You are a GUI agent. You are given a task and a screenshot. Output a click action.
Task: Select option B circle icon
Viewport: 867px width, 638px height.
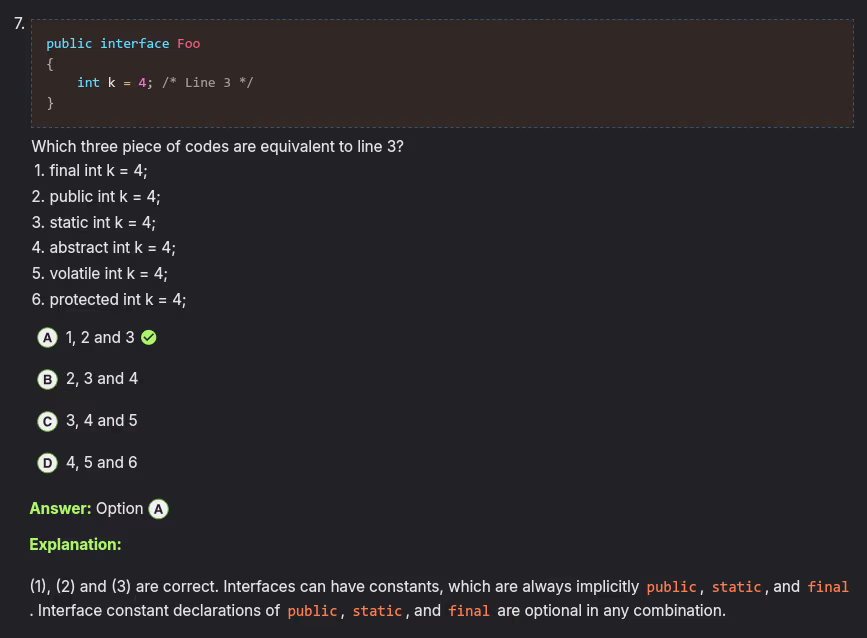[47, 379]
